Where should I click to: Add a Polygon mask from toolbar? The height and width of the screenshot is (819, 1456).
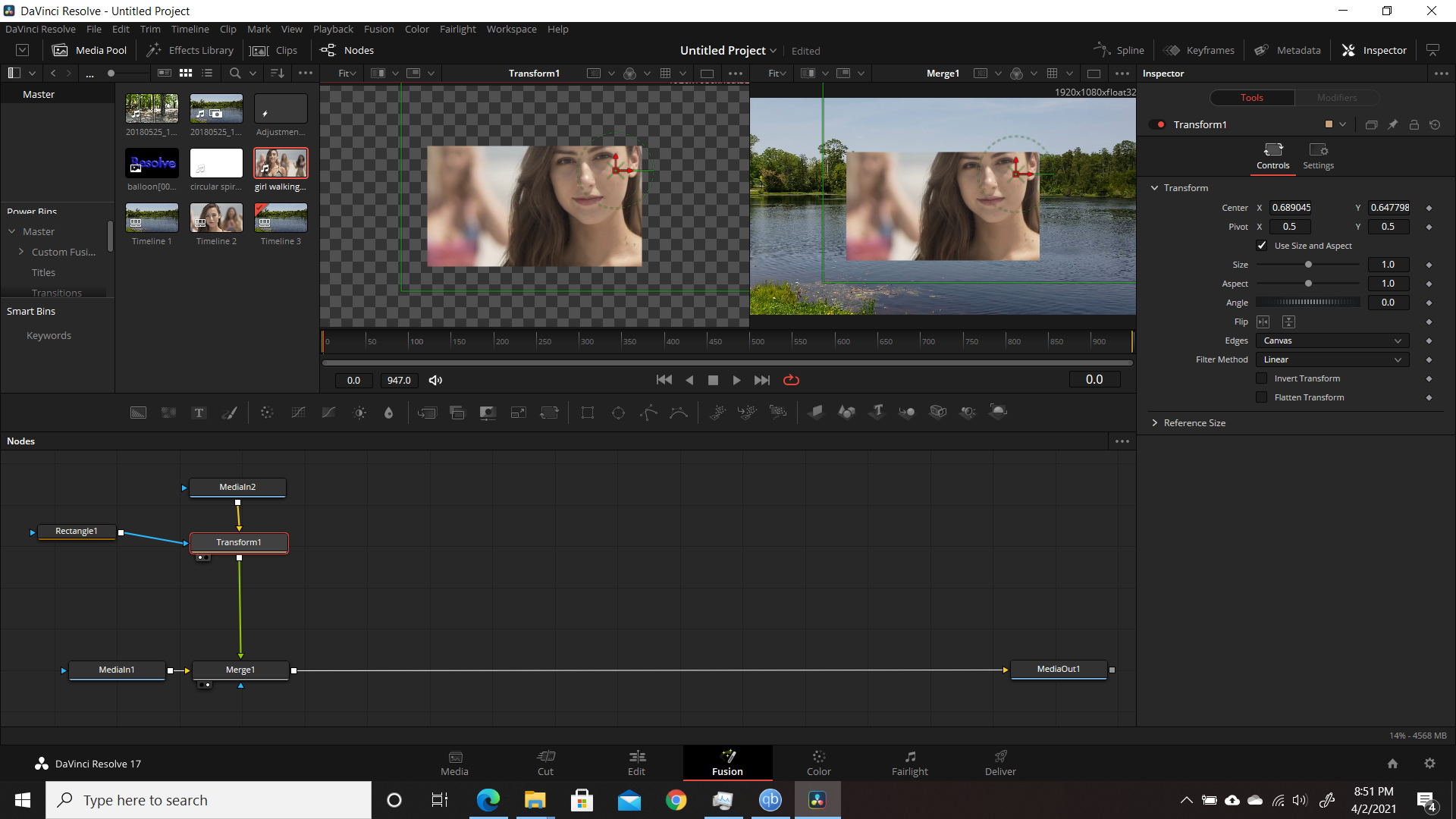[649, 413]
